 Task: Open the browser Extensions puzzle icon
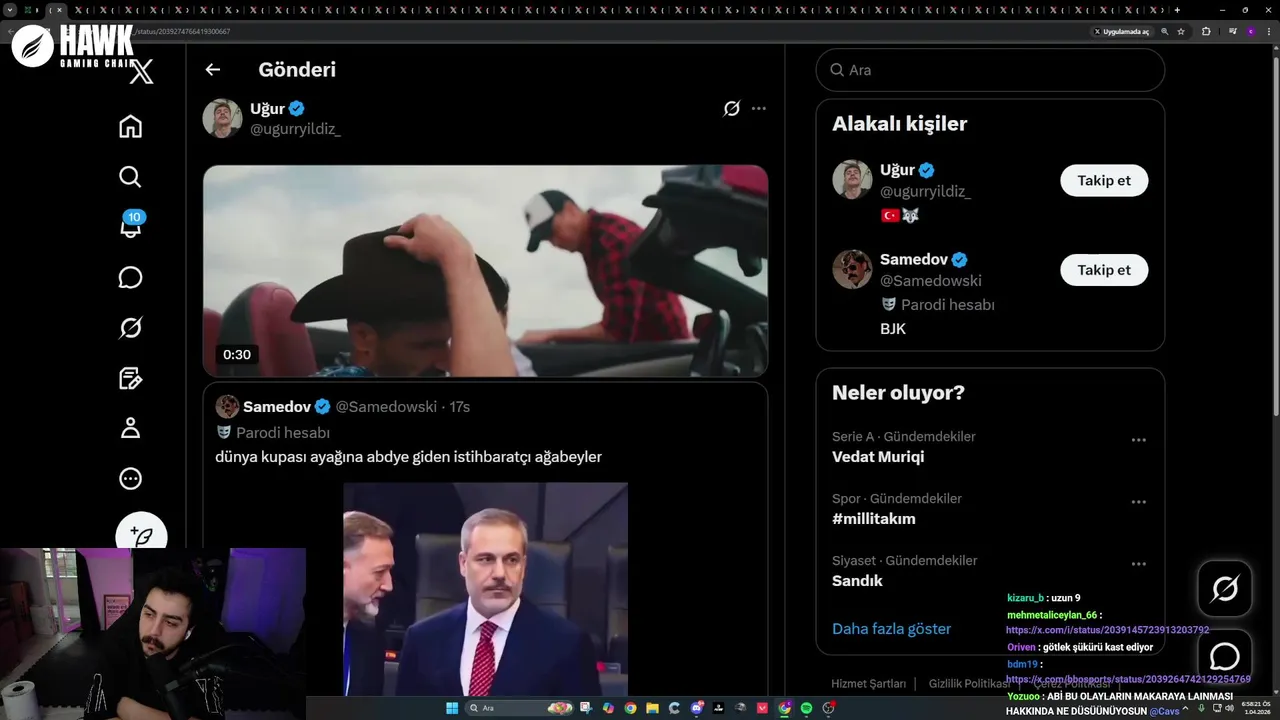point(1206,32)
